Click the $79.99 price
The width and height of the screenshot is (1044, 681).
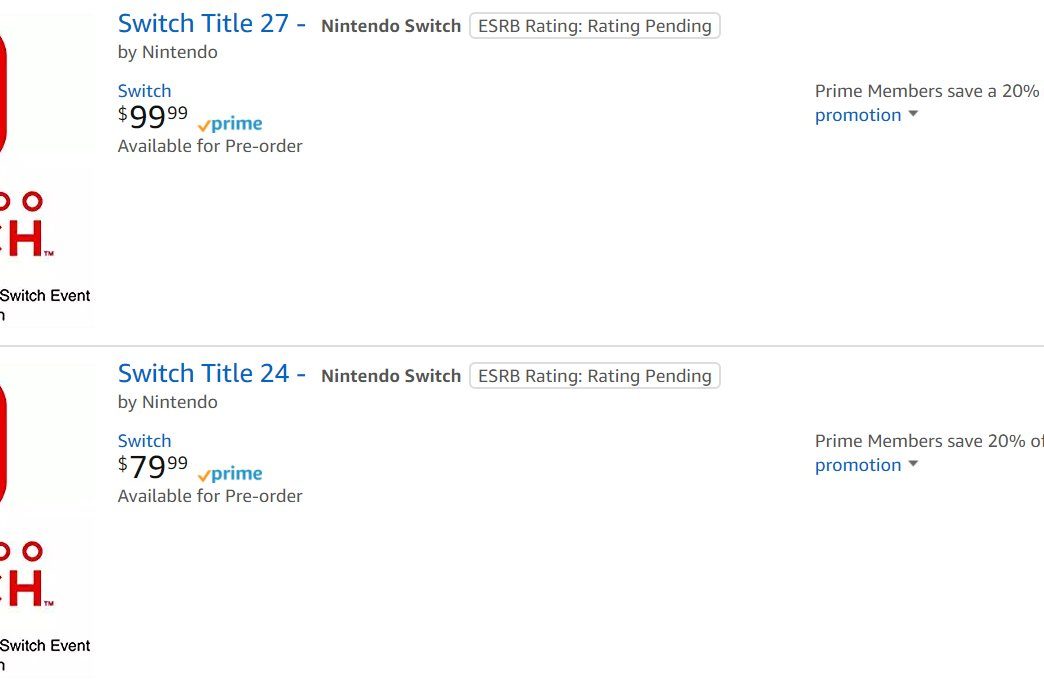(153, 467)
